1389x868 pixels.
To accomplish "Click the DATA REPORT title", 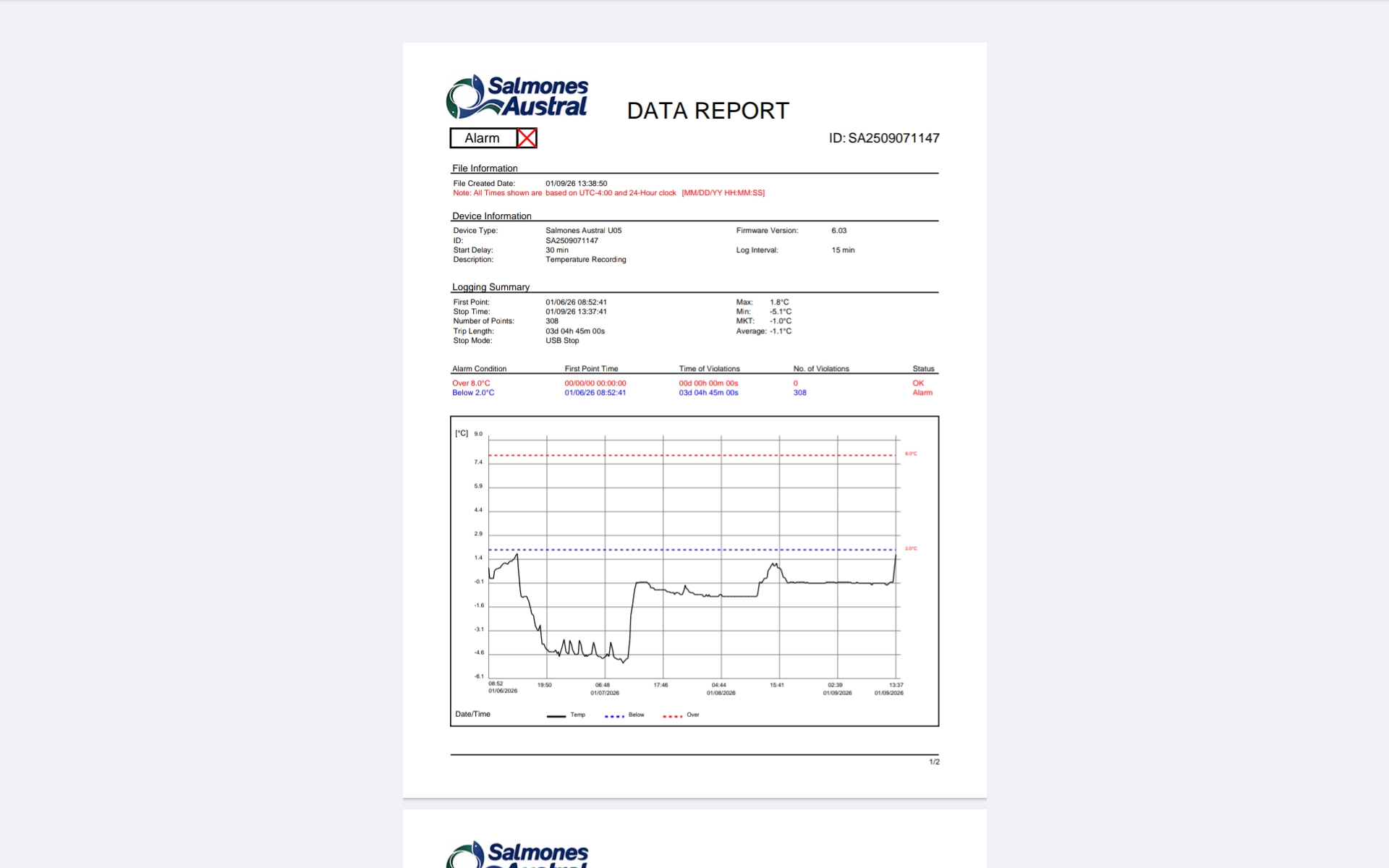I will (x=708, y=111).
